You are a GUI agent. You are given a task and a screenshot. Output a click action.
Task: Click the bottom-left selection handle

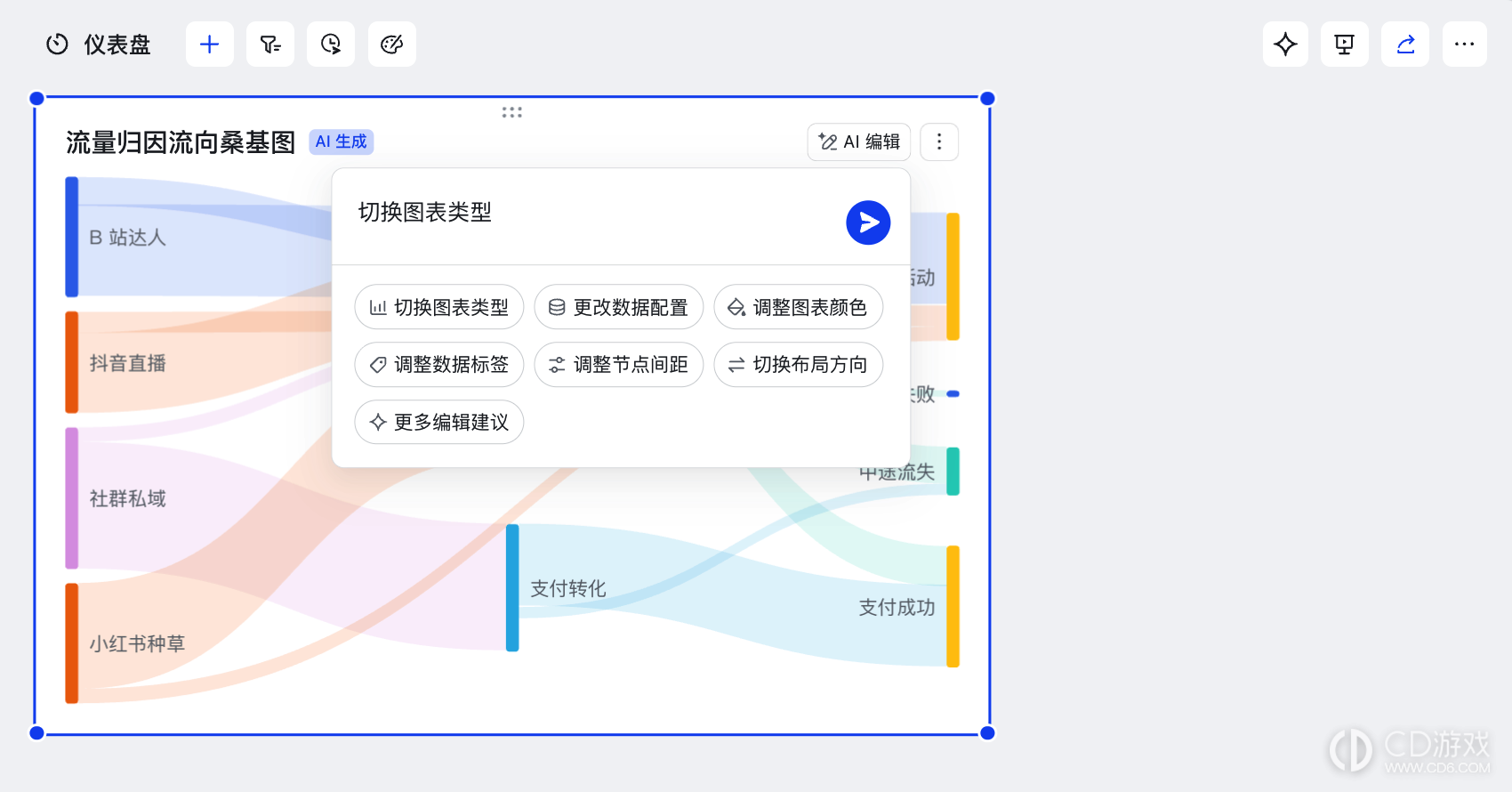36,733
